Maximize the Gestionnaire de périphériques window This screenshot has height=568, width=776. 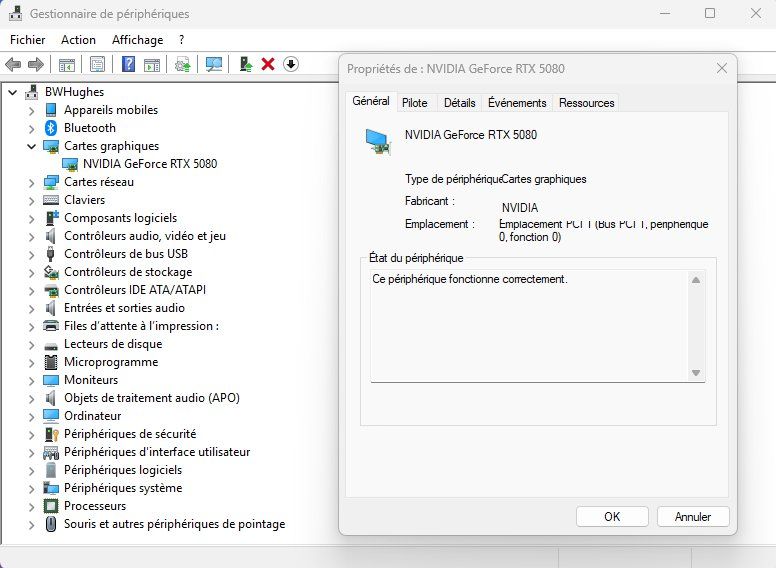(710, 13)
